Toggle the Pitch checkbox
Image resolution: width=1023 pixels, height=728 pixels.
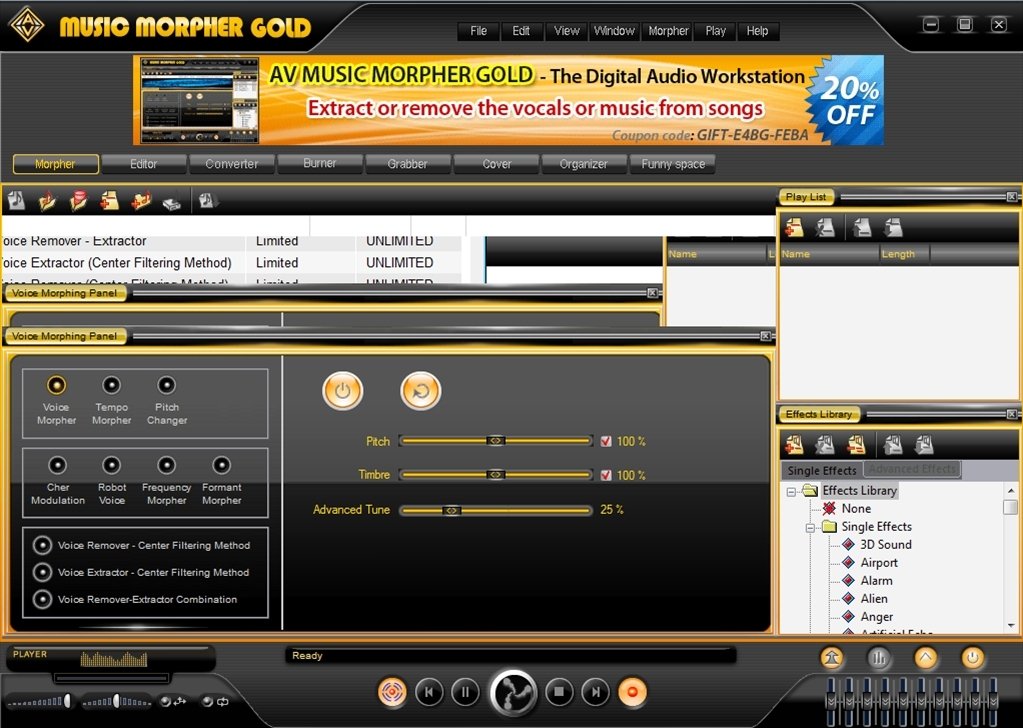[606, 442]
